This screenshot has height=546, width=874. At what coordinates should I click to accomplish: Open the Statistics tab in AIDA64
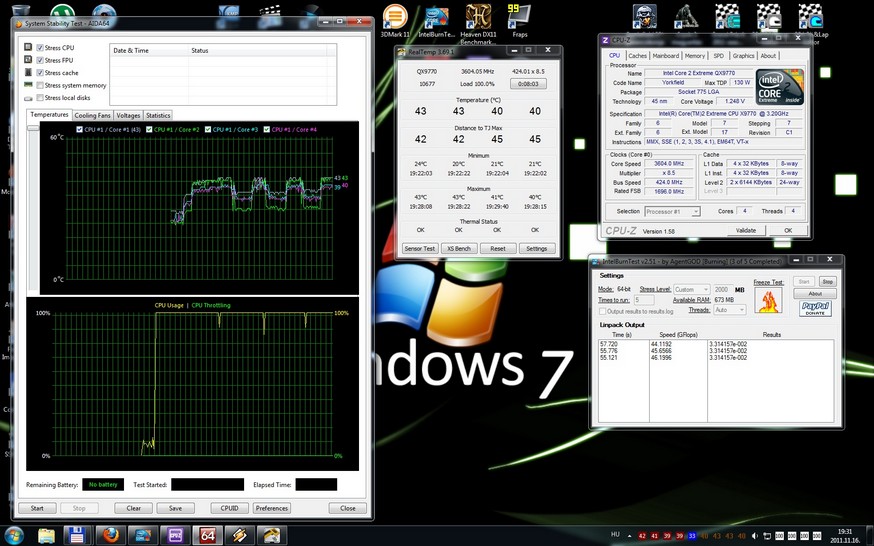pyautogui.click(x=158, y=115)
